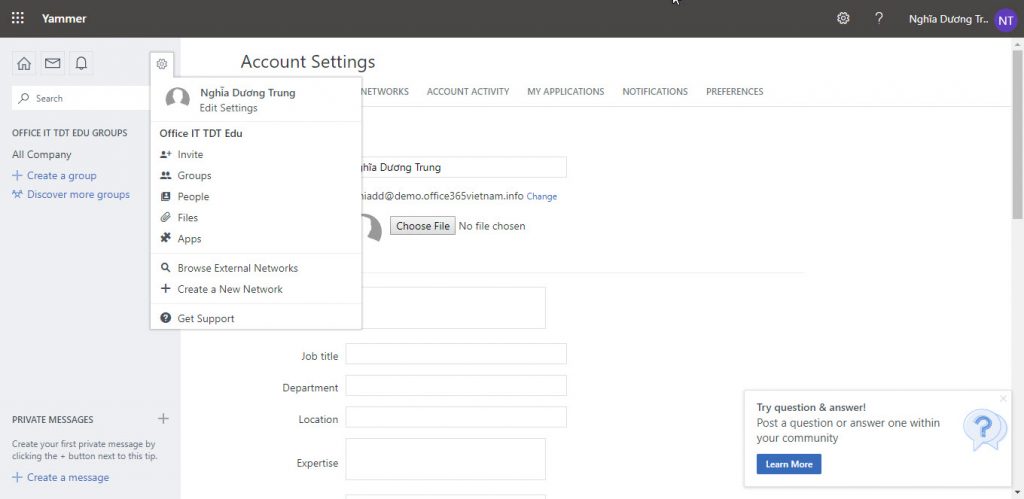Click the plus icon next to Private Messages
Viewport: 1024px width, 499px height.
163,419
